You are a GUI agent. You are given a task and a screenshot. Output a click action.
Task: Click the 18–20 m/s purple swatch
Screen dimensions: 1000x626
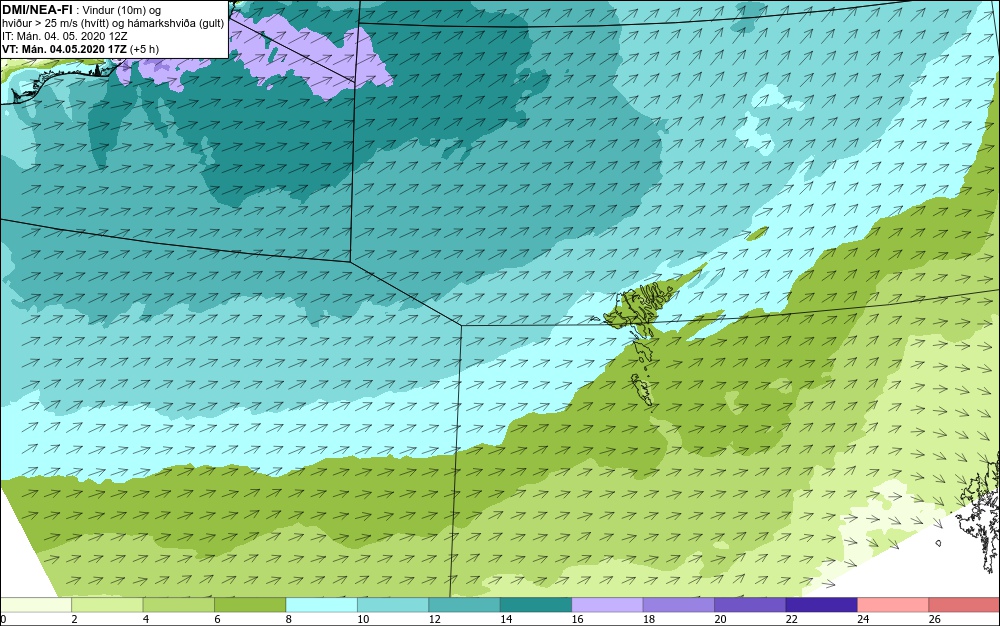679,605
